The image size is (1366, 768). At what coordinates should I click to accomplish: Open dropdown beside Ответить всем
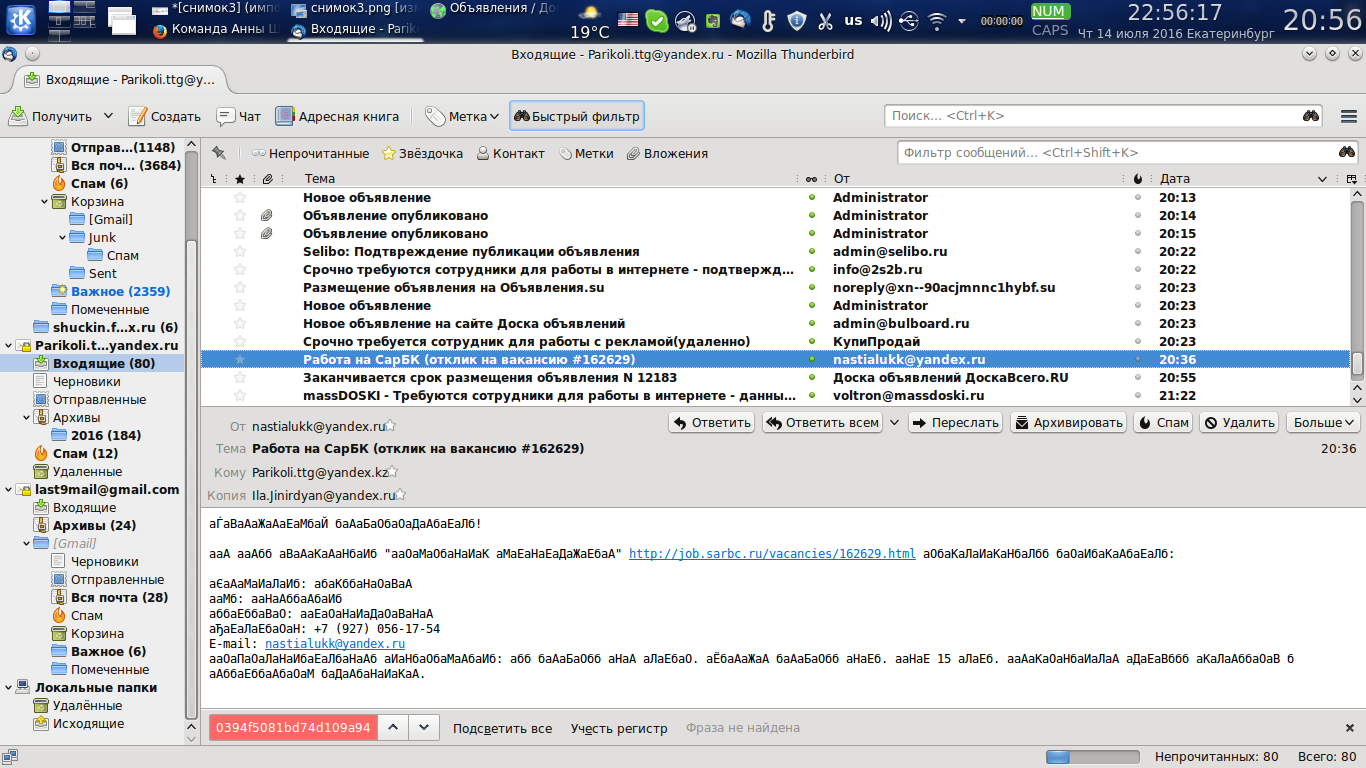click(893, 422)
